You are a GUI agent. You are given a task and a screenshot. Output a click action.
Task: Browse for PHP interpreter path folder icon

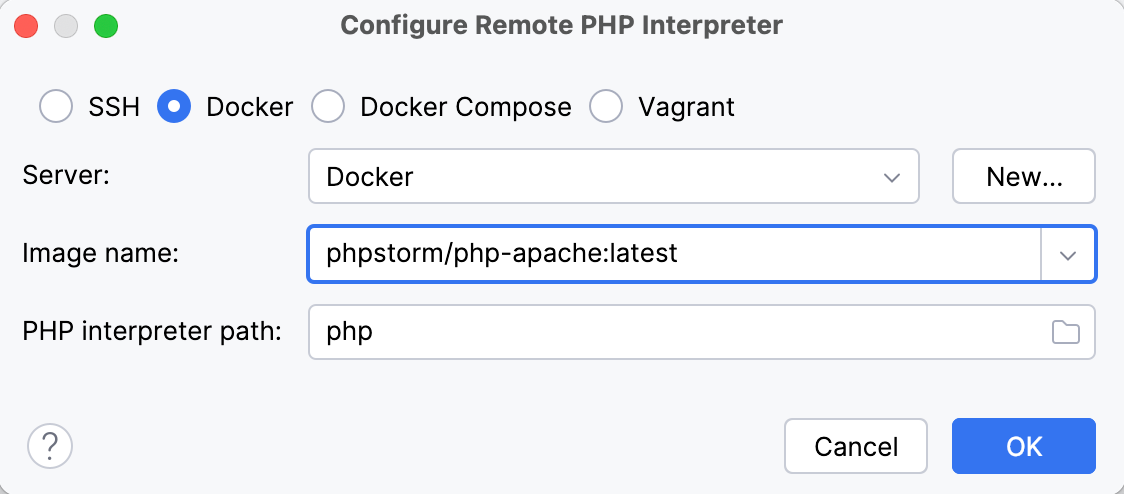click(1066, 332)
